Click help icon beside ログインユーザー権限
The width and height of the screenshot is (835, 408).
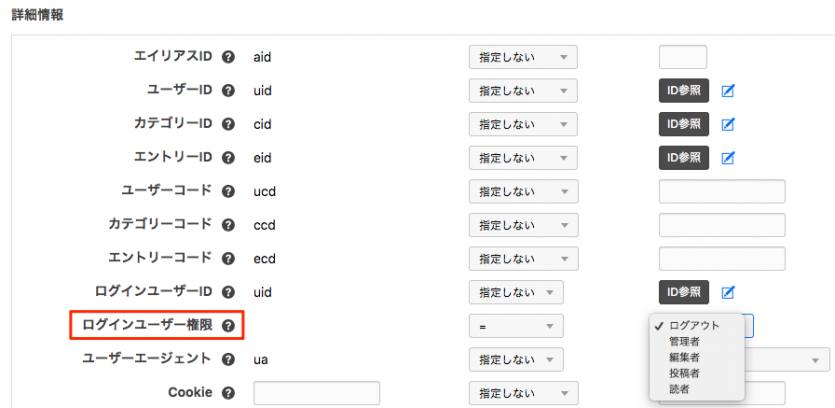point(229,326)
